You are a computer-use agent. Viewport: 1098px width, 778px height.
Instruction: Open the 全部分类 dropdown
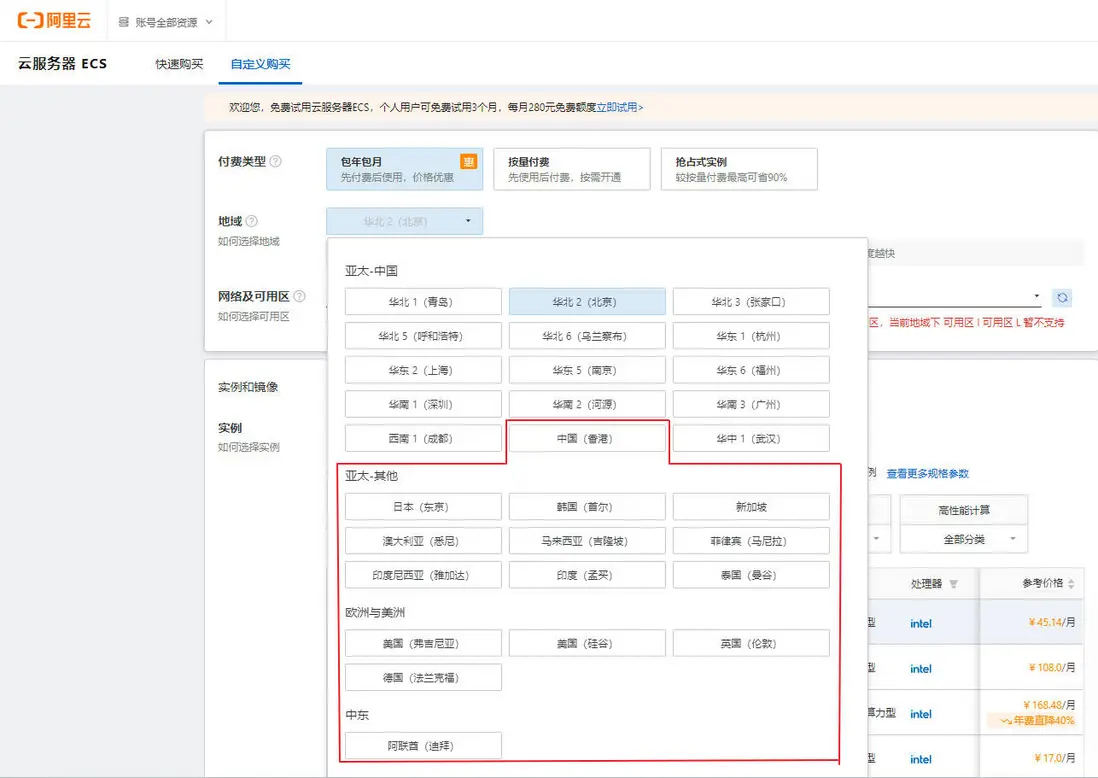point(964,540)
